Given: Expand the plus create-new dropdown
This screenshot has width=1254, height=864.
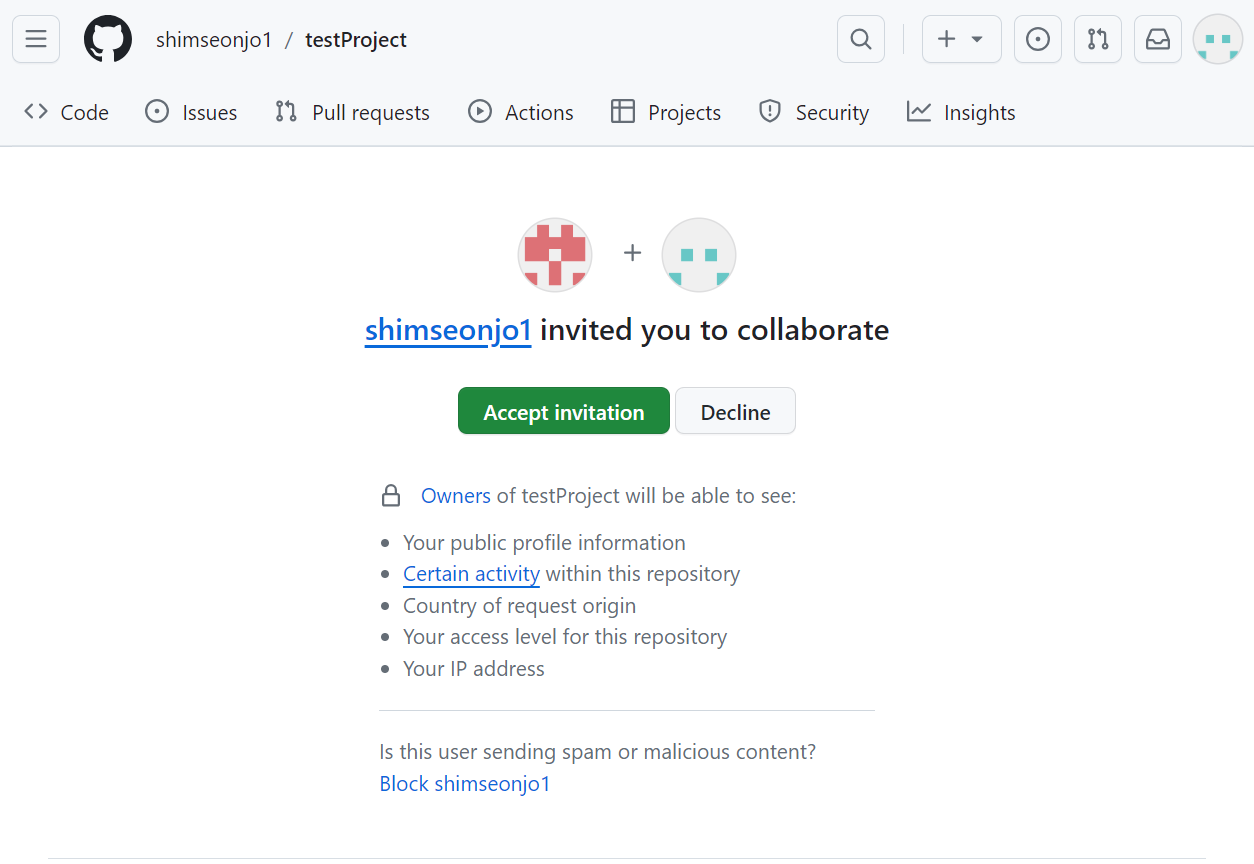Looking at the screenshot, I should tap(961, 40).
